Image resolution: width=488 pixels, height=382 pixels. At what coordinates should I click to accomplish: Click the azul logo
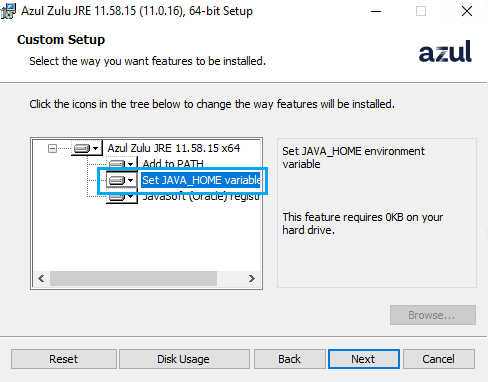445,51
